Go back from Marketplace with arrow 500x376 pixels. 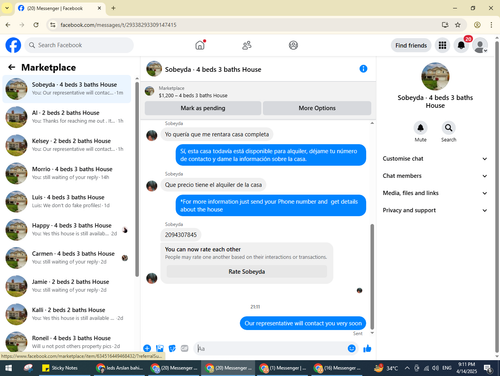12,68
